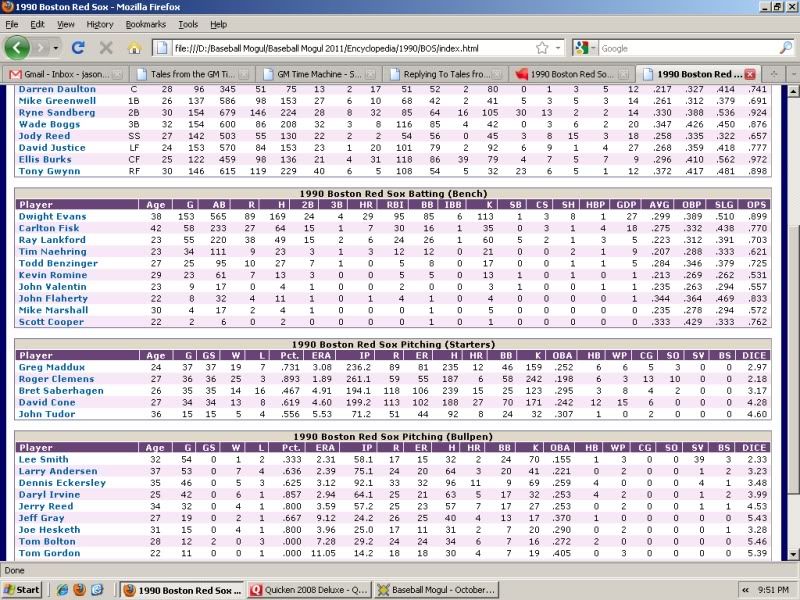Click the page icon in the address bar
This screenshot has width=800, height=600.
[x=162, y=48]
